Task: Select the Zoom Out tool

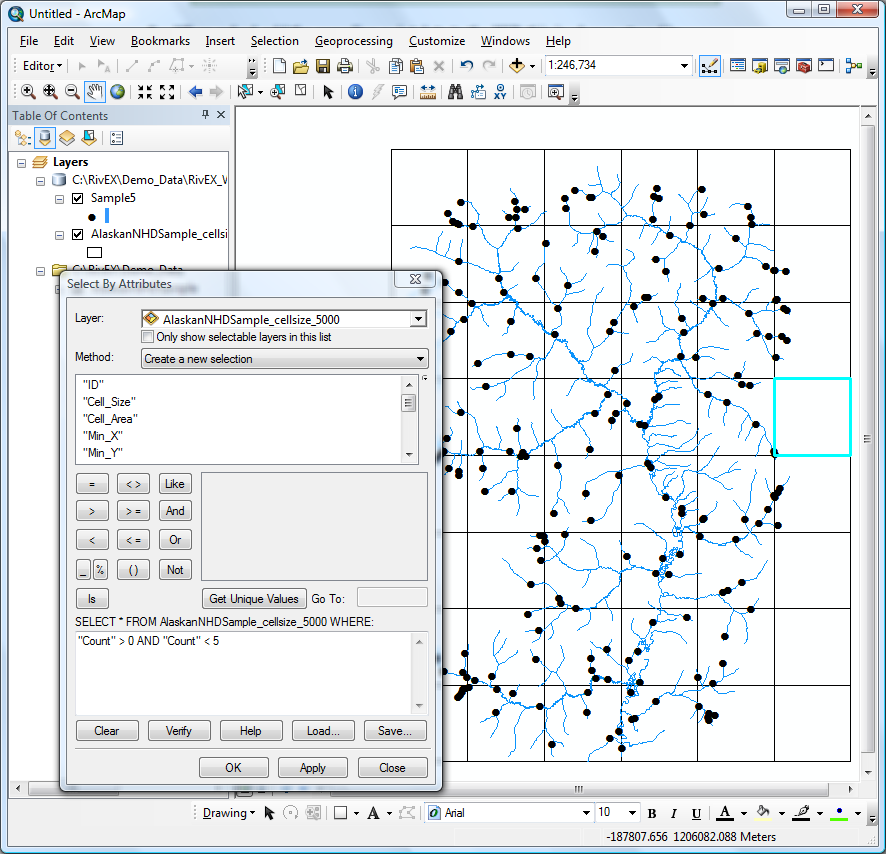Action: point(72,92)
